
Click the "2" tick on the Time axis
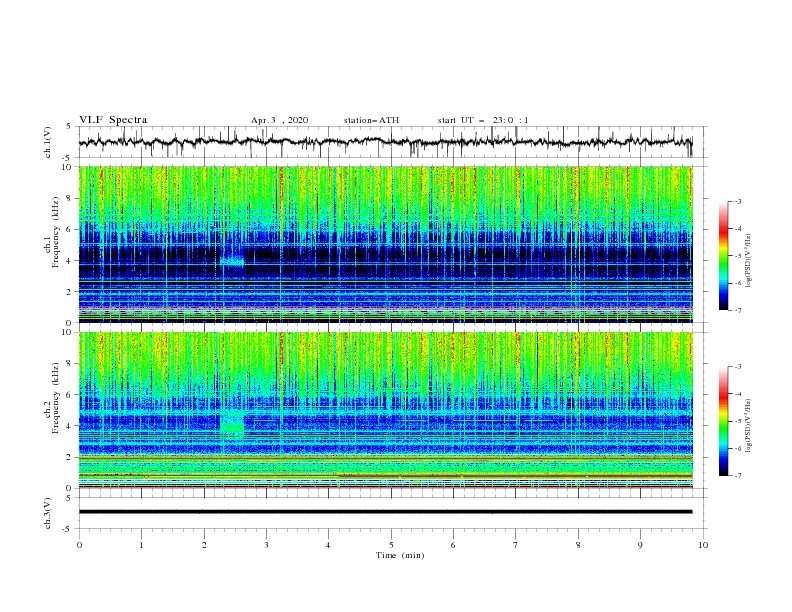pyautogui.click(x=204, y=545)
